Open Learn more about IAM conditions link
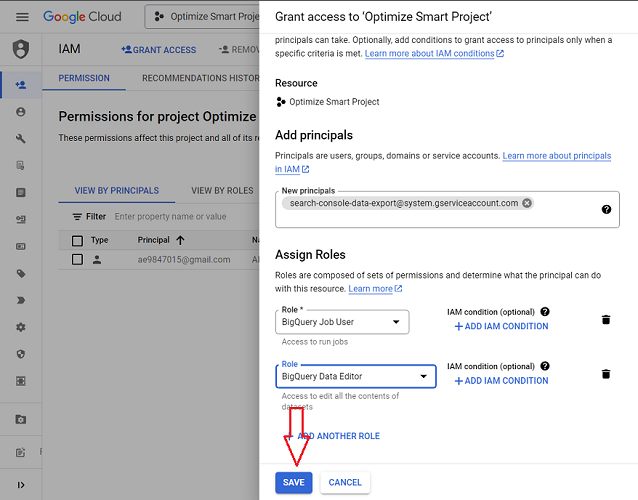The height and width of the screenshot is (500, 638). [x=434, y=53]
